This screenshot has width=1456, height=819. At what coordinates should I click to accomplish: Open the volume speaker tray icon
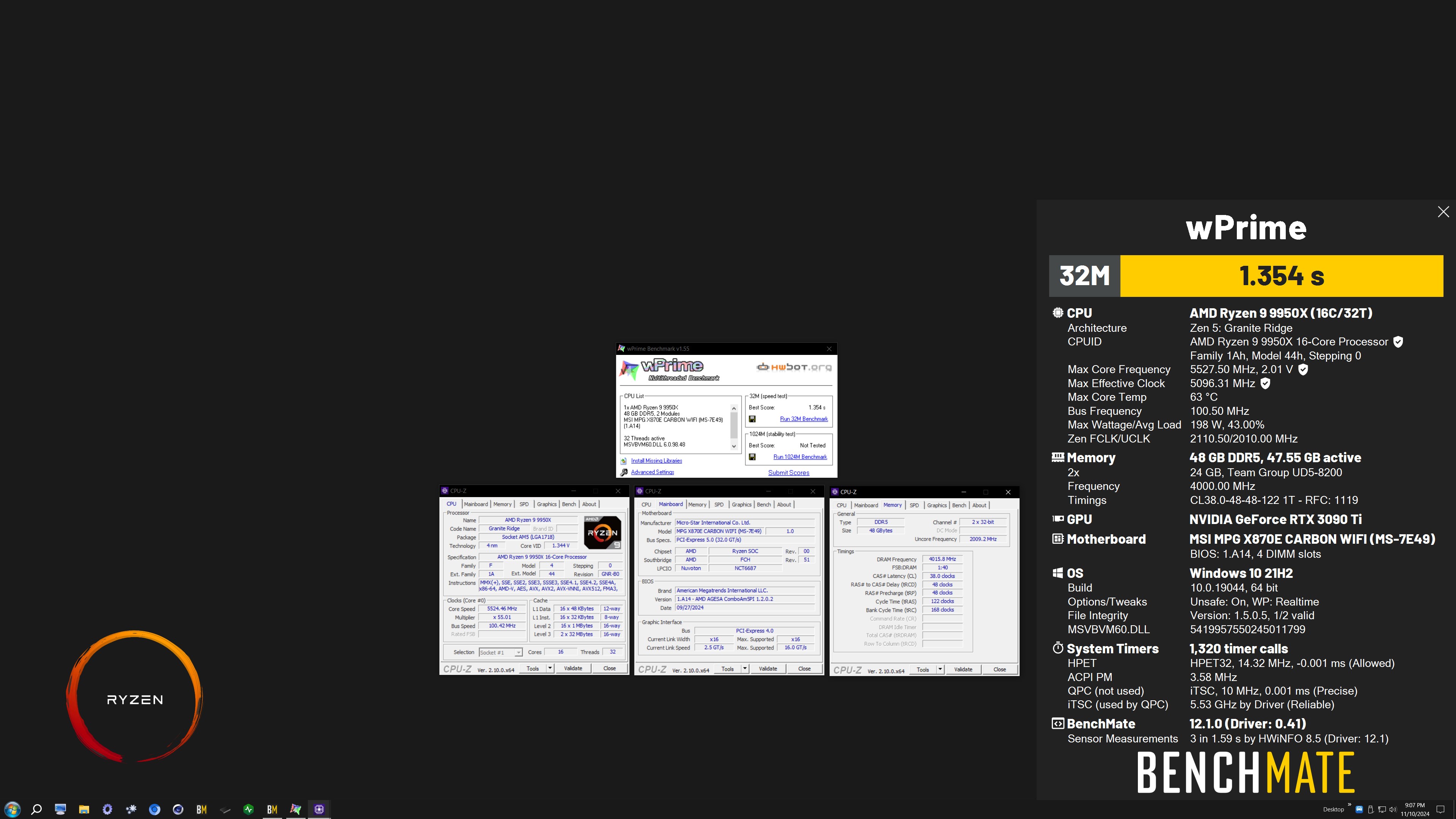click(x=1393, y=809)
